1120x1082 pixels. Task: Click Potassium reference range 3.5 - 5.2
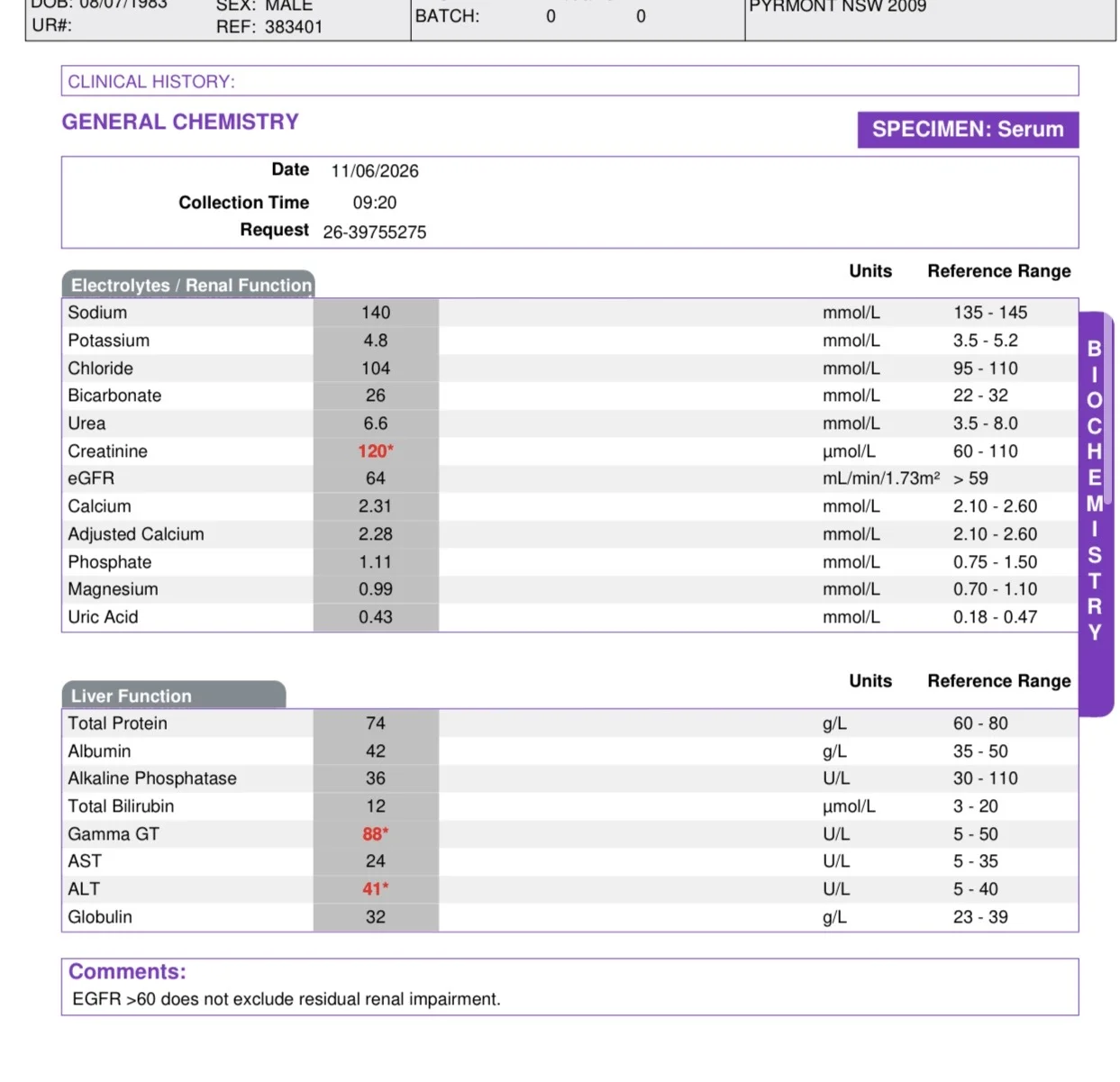[x=986, y=341]
